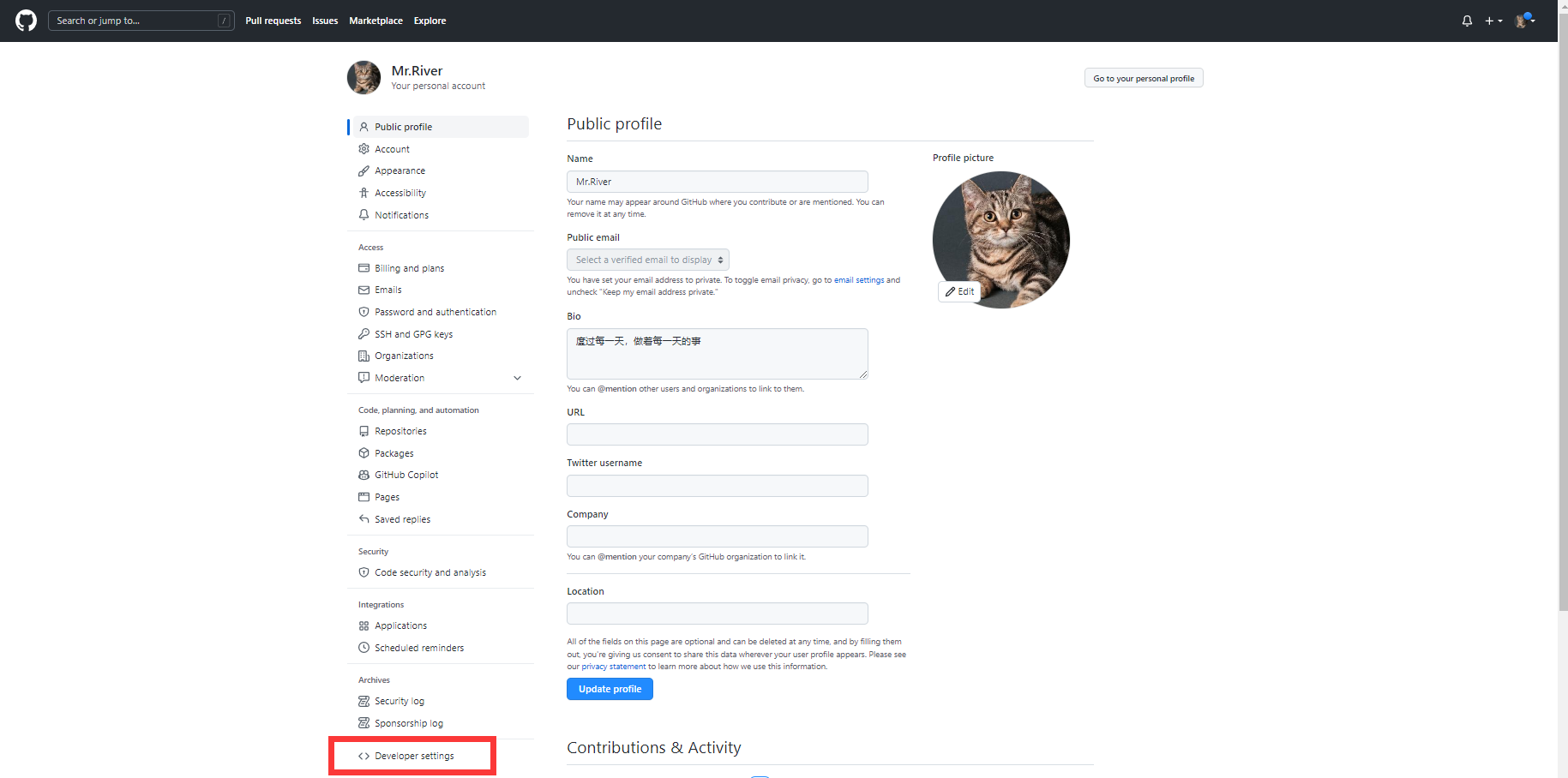Open the notifications bell icon
The width and height of the screenshot is (1568, 778).
click(x=1467, y=21)
